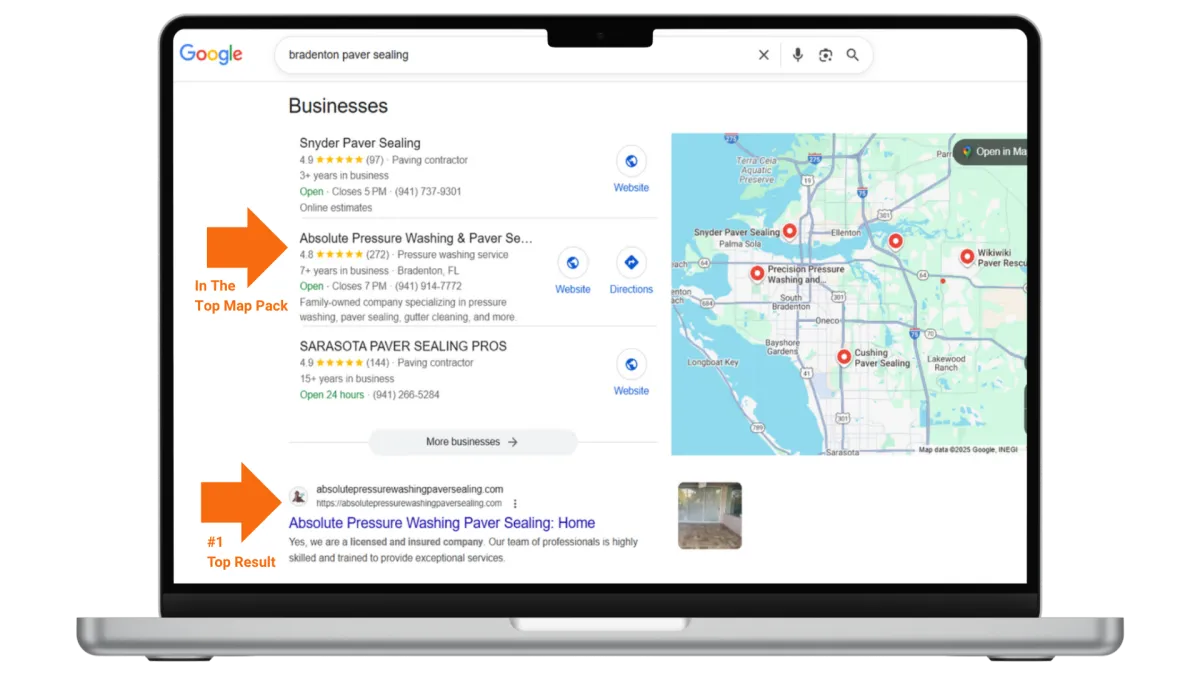Open Absolute Pressure Washing Paver Sealing: Home link
Image resolution: width=1200 pixels, height=675 pixels.
click(x=442, y=523)
